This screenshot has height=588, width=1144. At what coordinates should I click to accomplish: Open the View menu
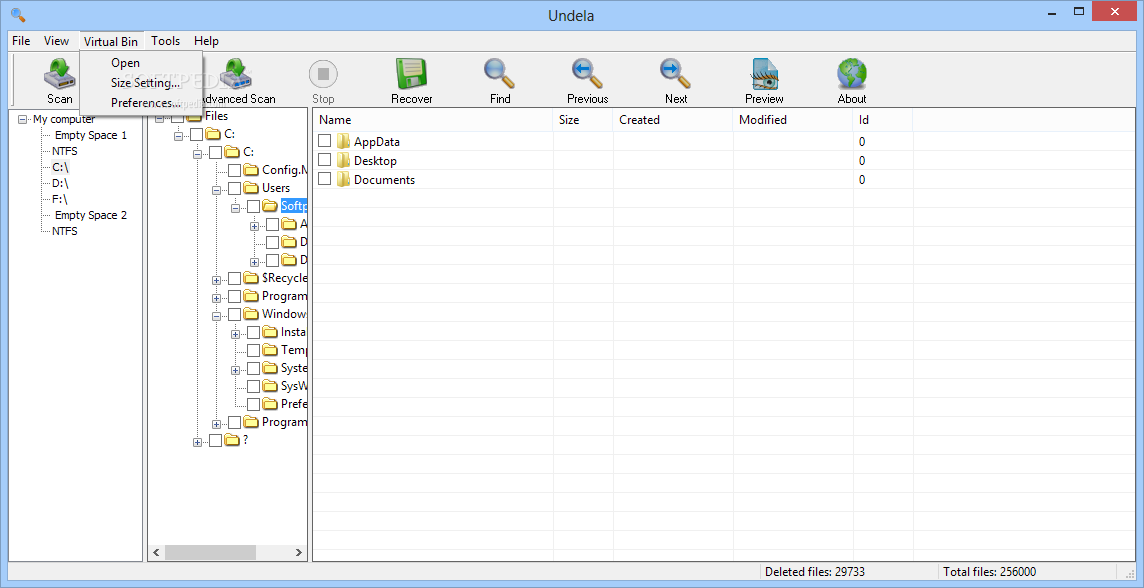click(x=56, y=41)
